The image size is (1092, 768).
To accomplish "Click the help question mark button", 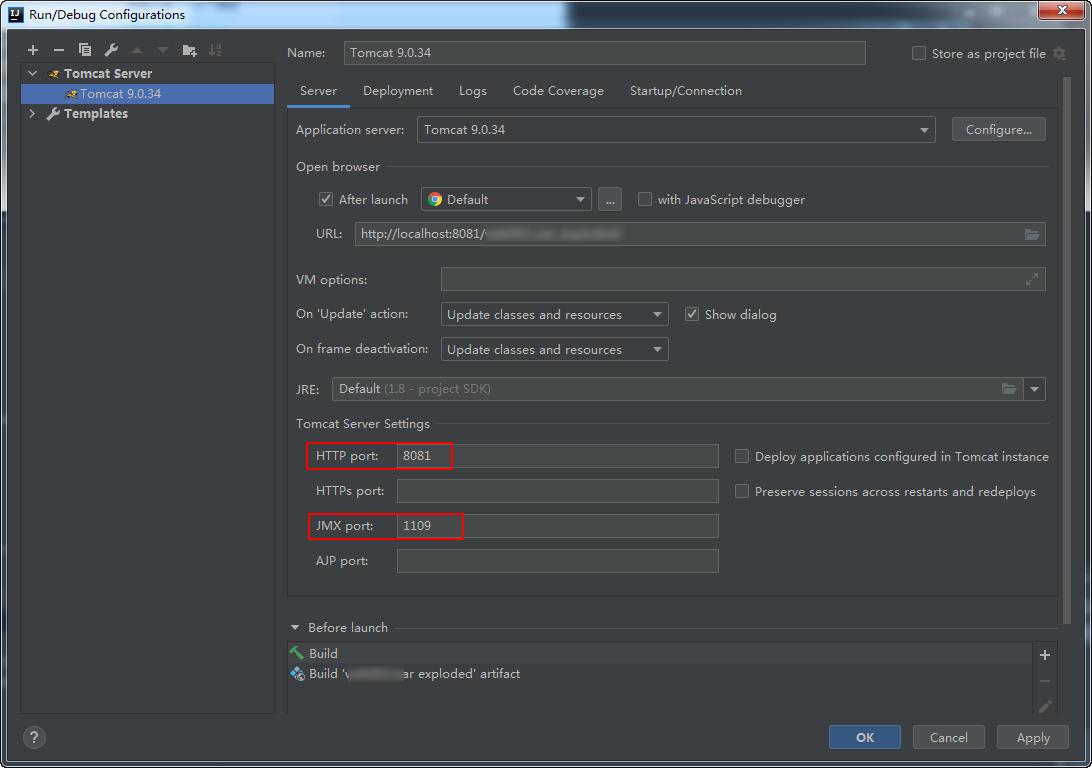I will click(x=34, y=737).
